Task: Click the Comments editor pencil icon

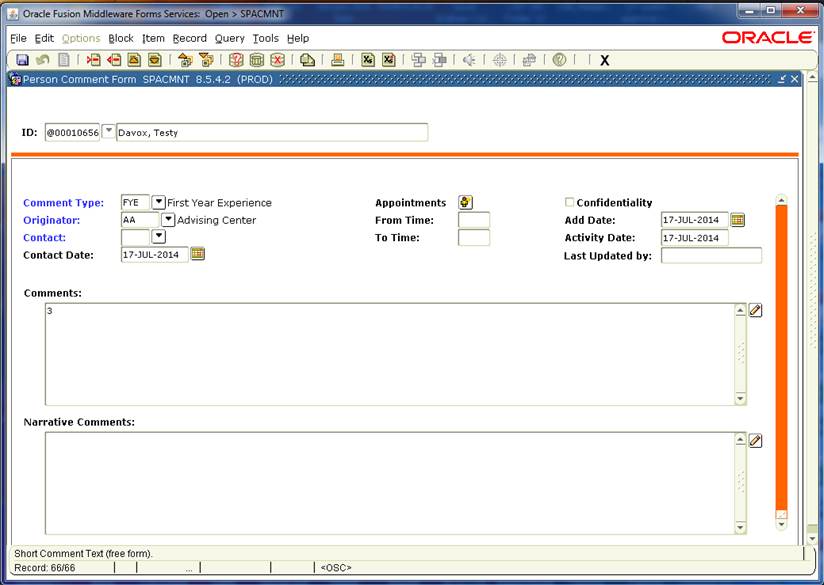Action: click(x=756, y=310)
